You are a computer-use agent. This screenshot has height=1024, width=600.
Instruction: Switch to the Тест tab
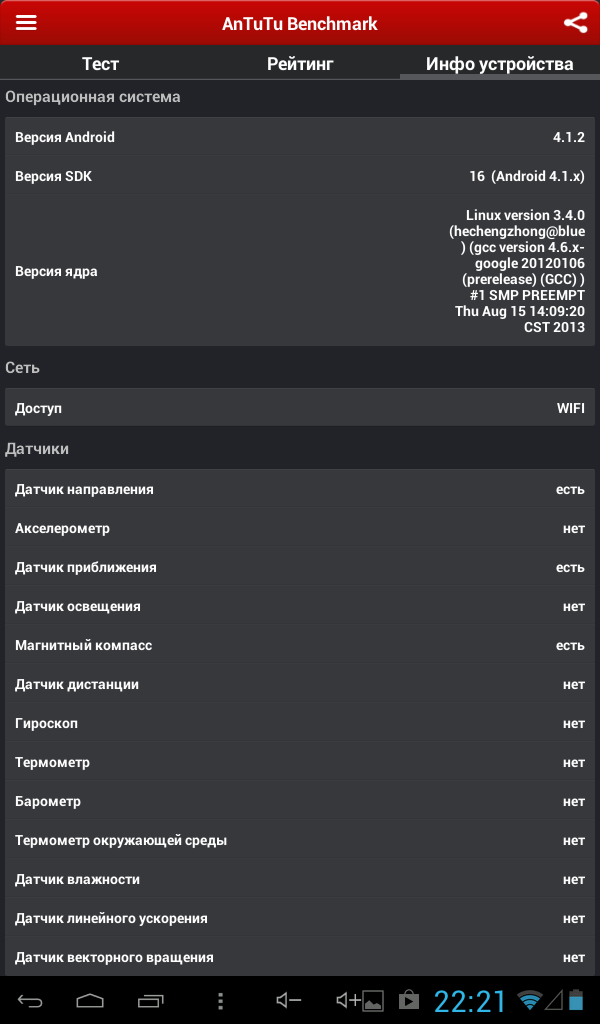100,63
